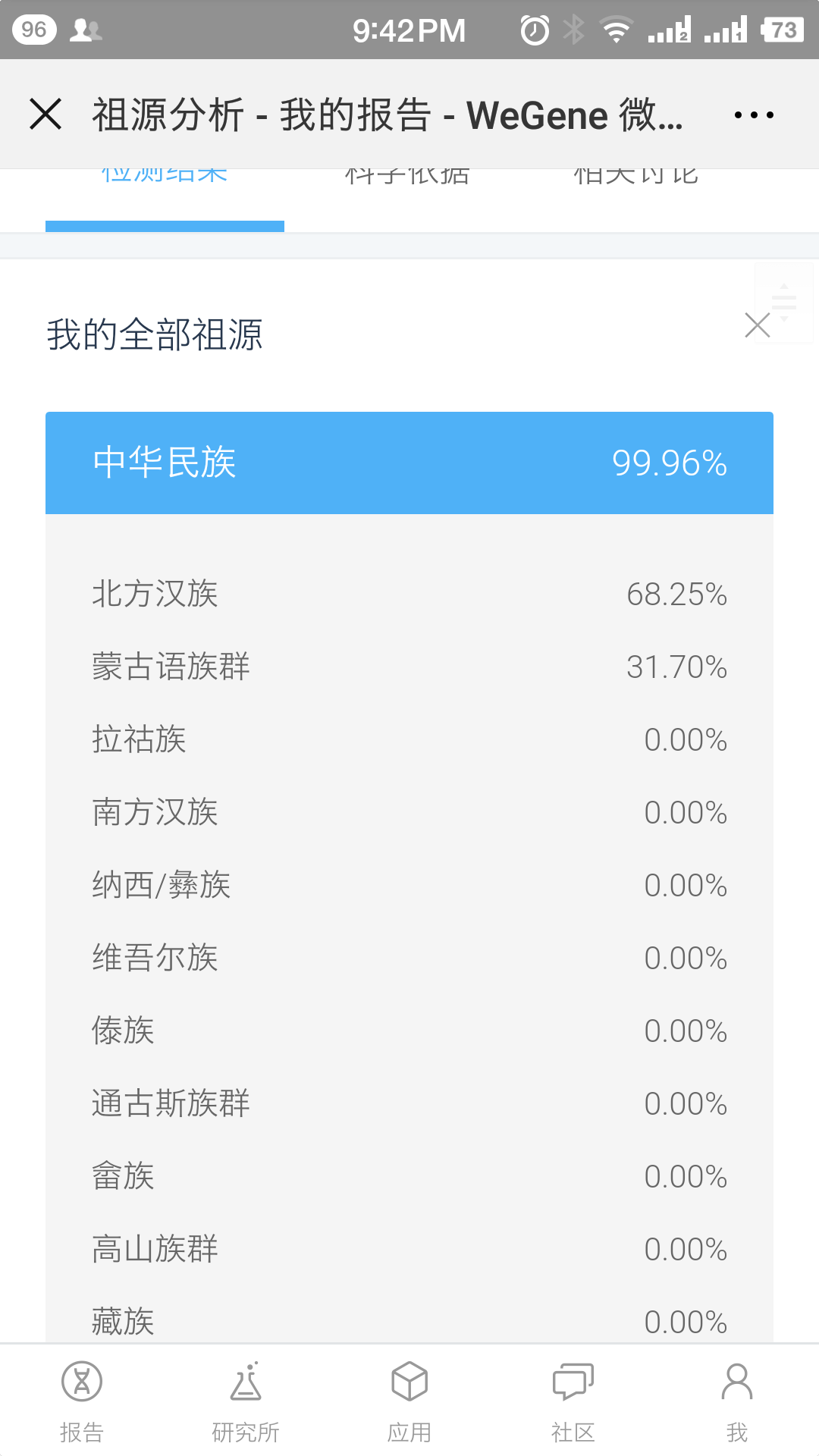Tap the 通古斯族群 ancestry entry
This screenshot has width=819, height=1456.
tap(409, 1103)
